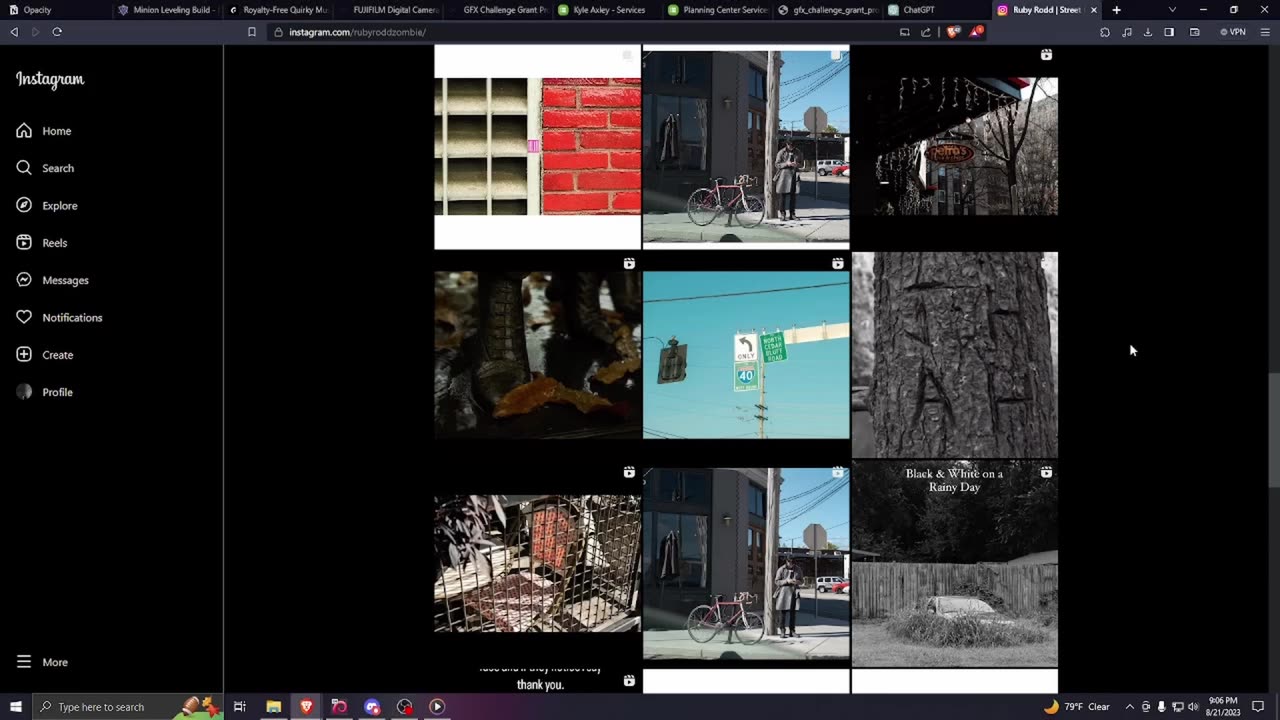Screen dimensions: 1280x720
Task: Switch to the Kyle Axley - Services tab
Action: tap(607, 10)
